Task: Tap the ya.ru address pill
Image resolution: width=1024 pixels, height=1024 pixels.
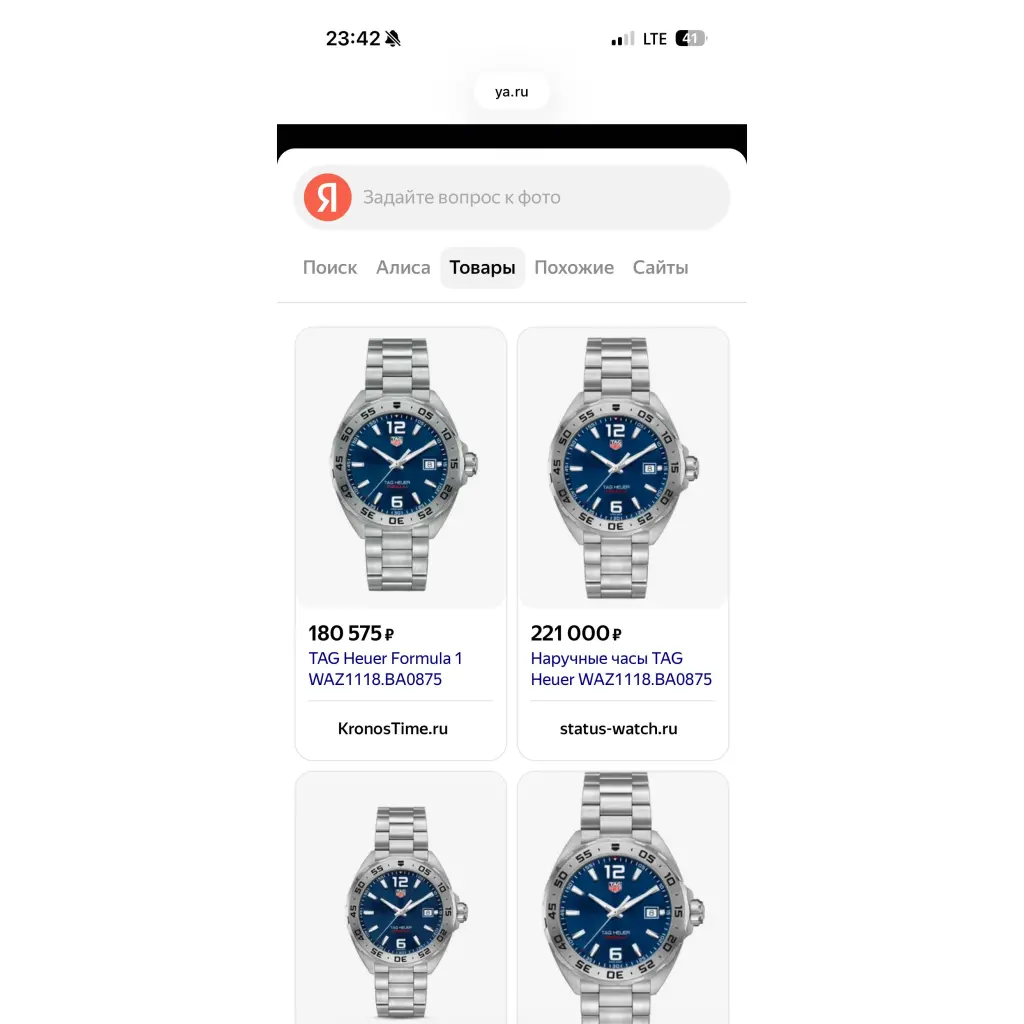Action: pos(511,91)
